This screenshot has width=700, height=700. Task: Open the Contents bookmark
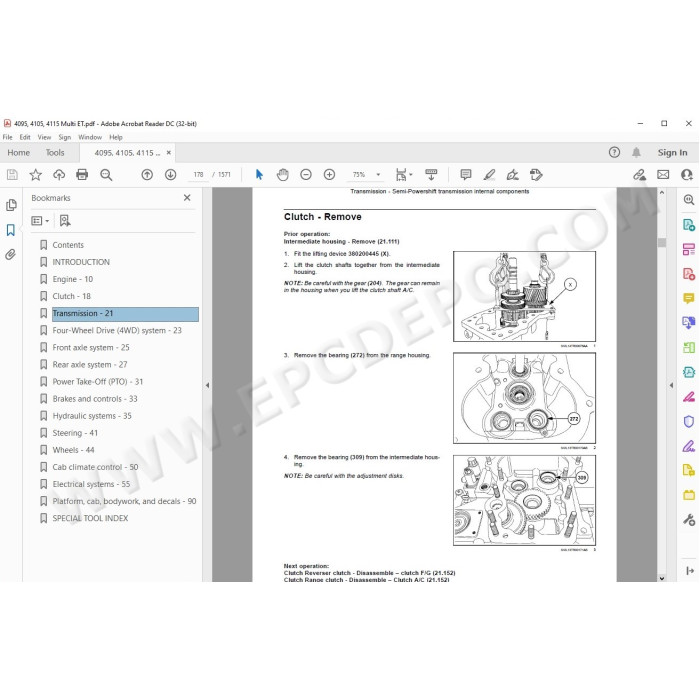pos(68,245)
